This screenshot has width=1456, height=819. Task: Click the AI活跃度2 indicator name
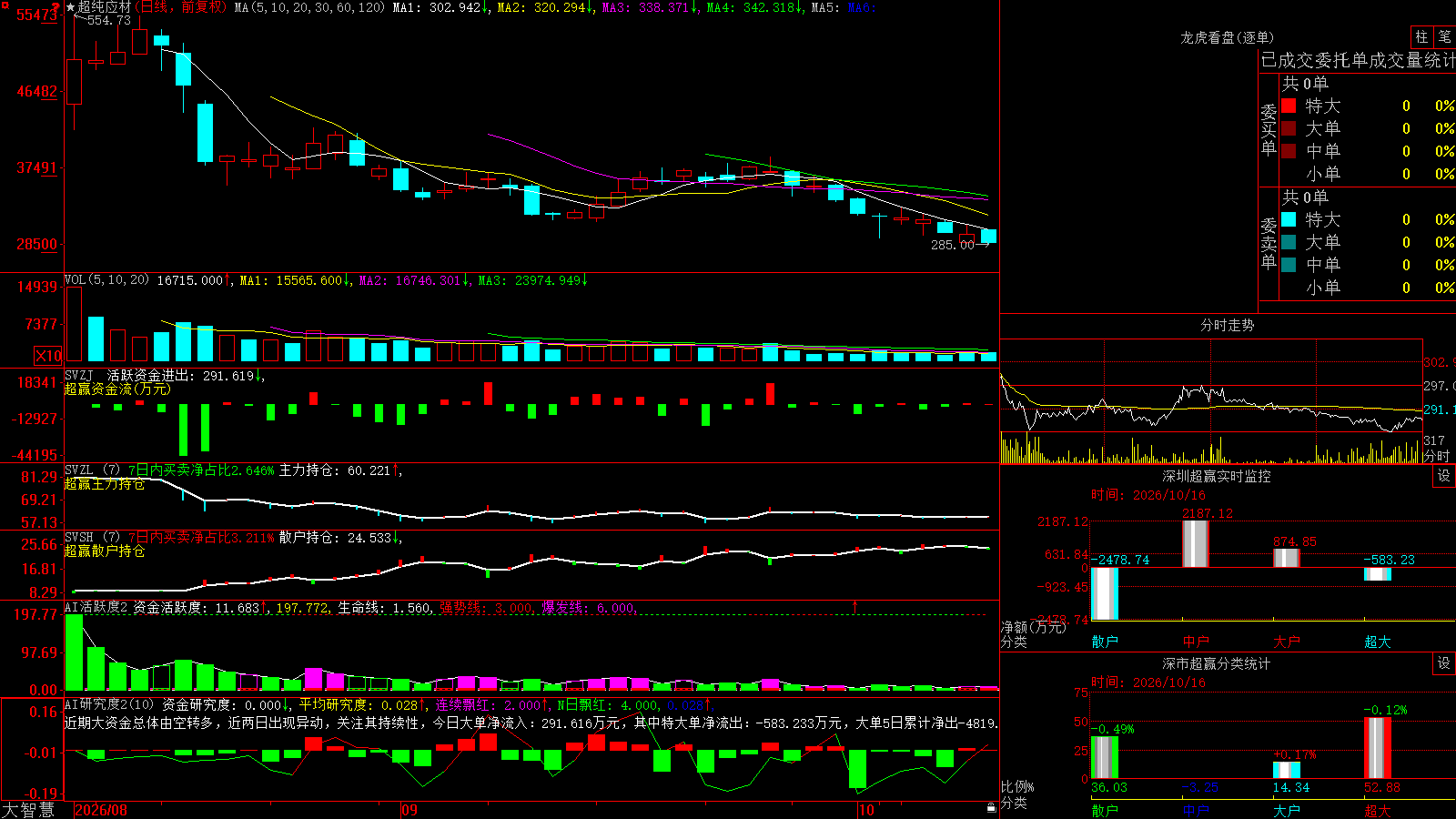[96, 607]
